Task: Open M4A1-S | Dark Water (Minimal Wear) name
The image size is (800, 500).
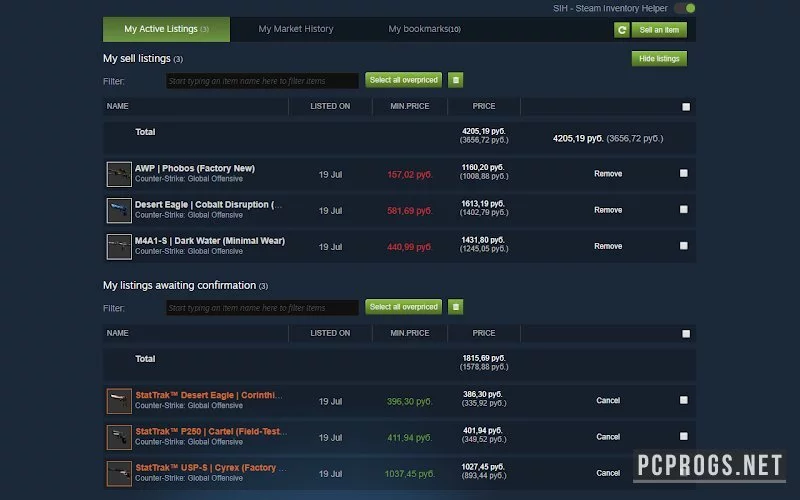Action: 210,241
